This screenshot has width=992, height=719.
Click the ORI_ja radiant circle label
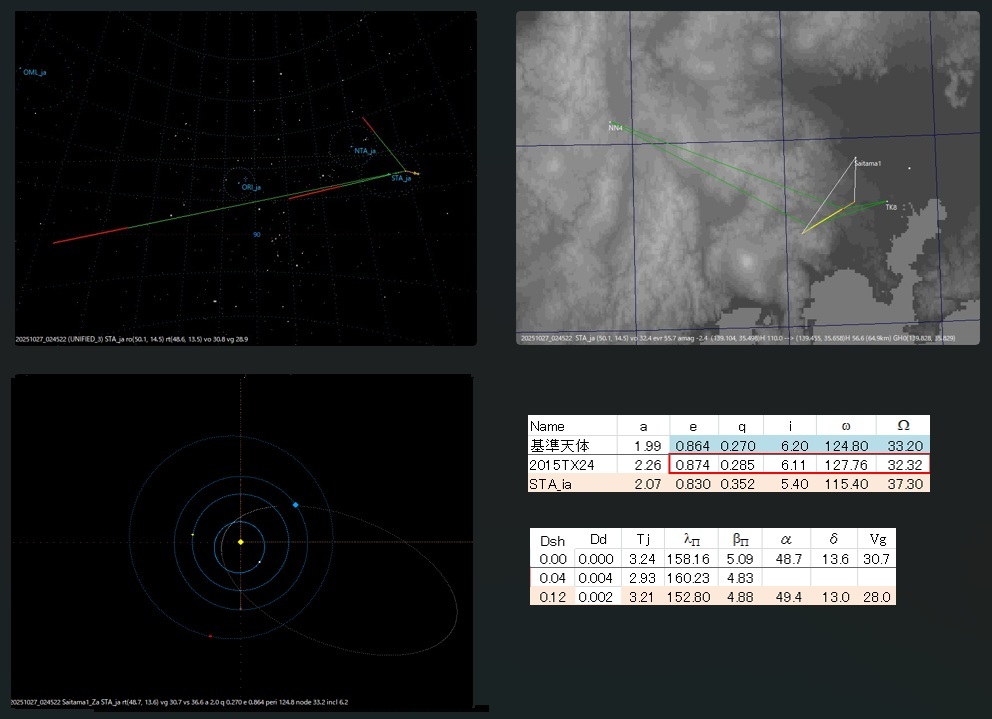click(250, 187)
